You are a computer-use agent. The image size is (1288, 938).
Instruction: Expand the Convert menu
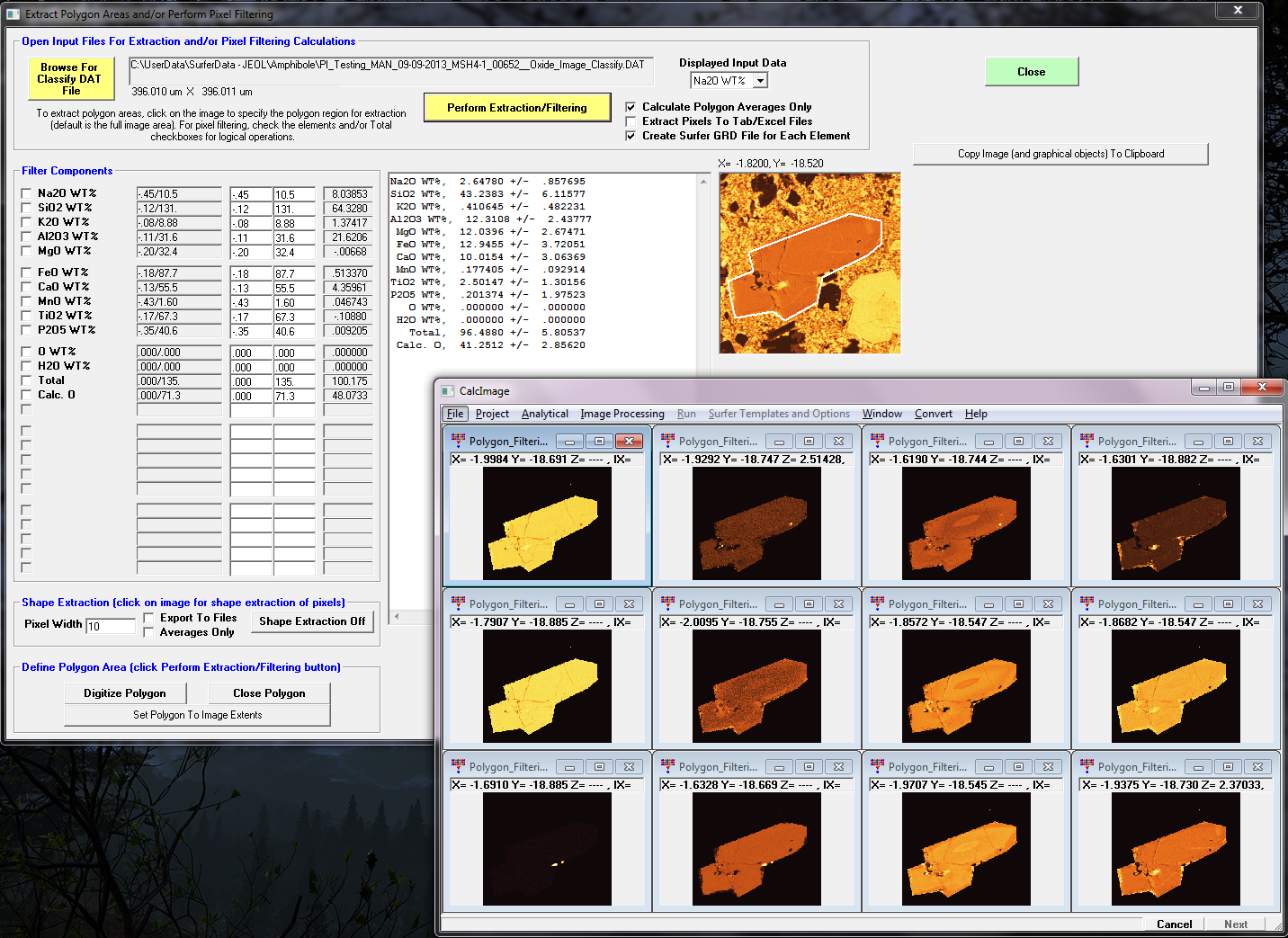point(933,414)
